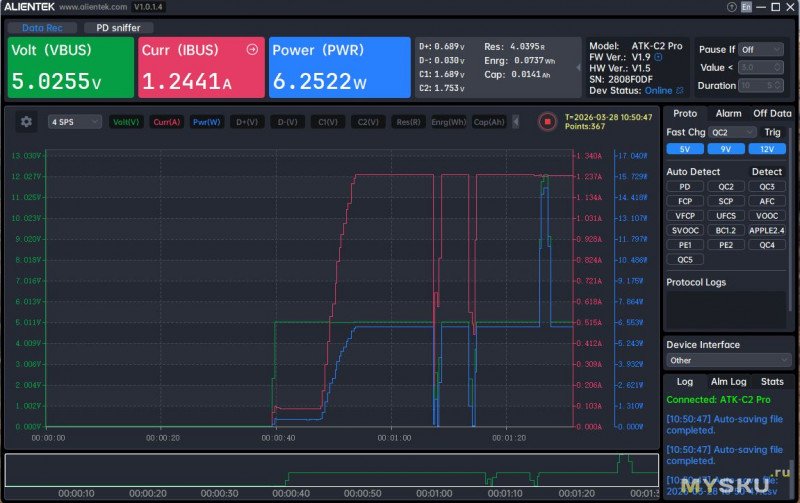Collapse the channel list left arrow
The image size is (800, 503).
coord(516,122)
